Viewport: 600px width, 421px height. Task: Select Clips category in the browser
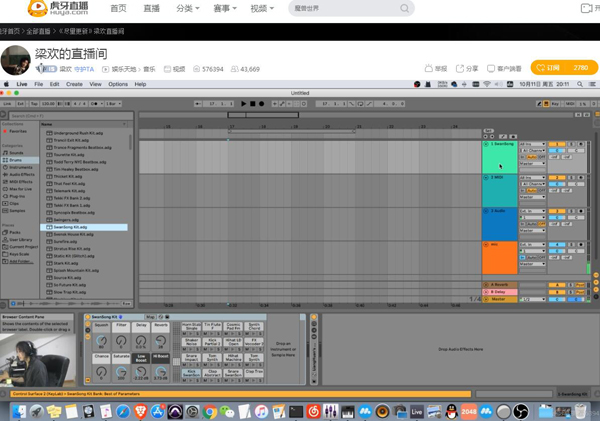coord(14,204)
